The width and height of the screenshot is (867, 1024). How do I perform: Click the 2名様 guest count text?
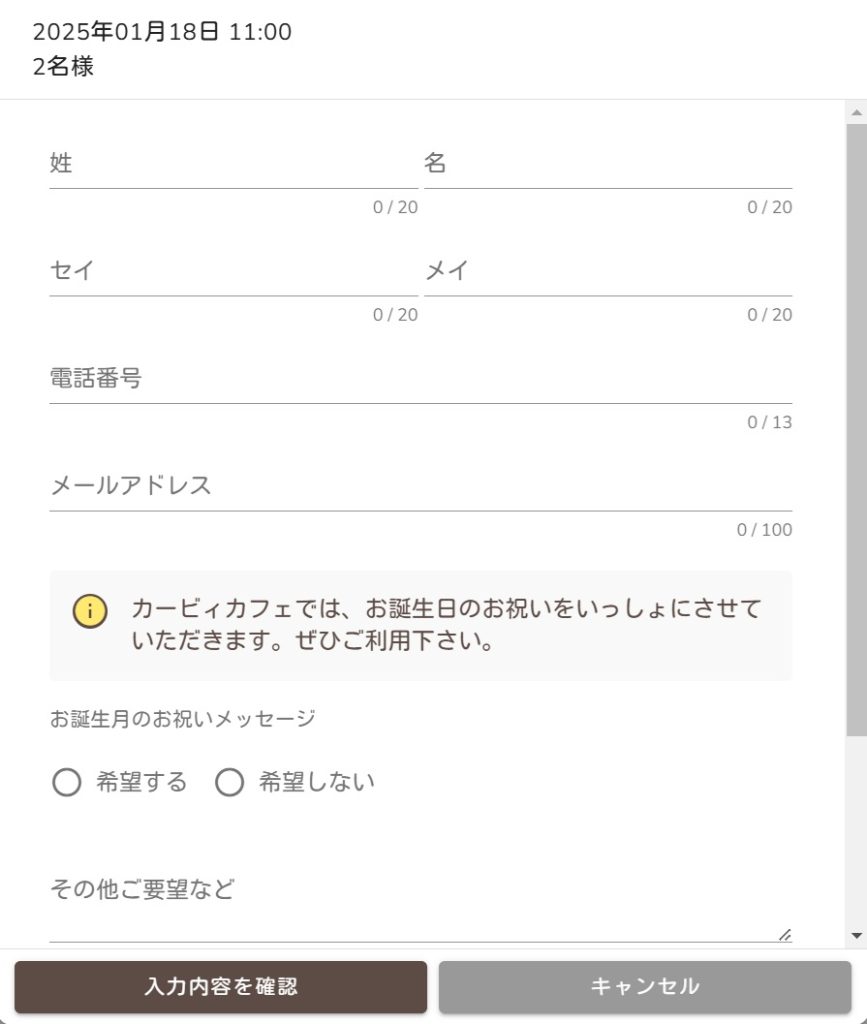point(63,68)
